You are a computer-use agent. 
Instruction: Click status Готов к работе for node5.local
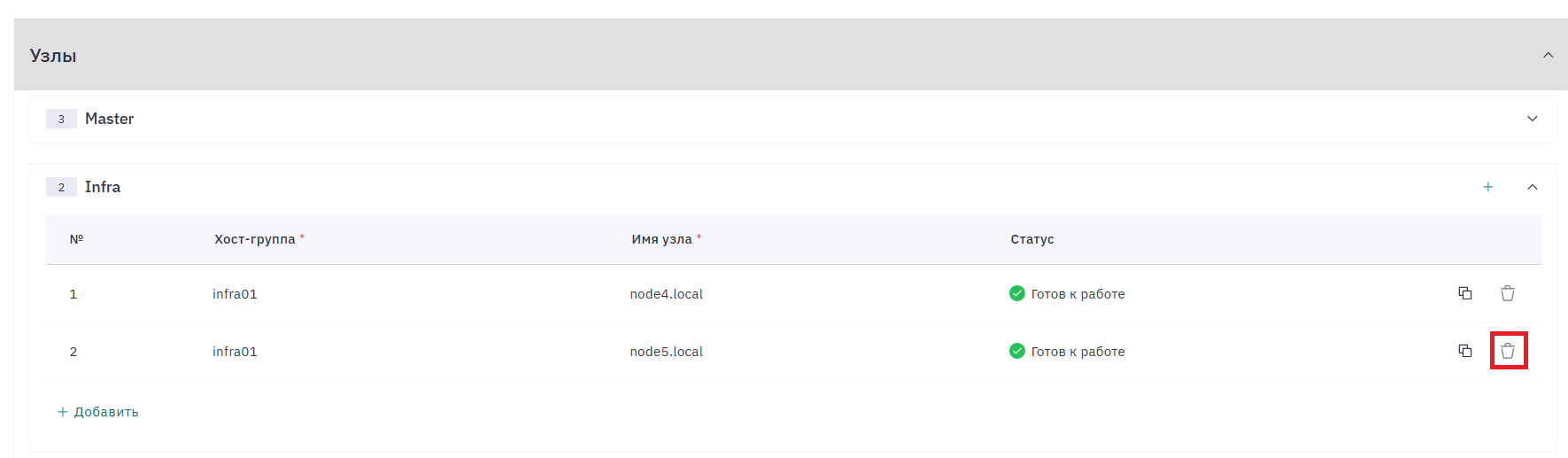(1078, 352)
